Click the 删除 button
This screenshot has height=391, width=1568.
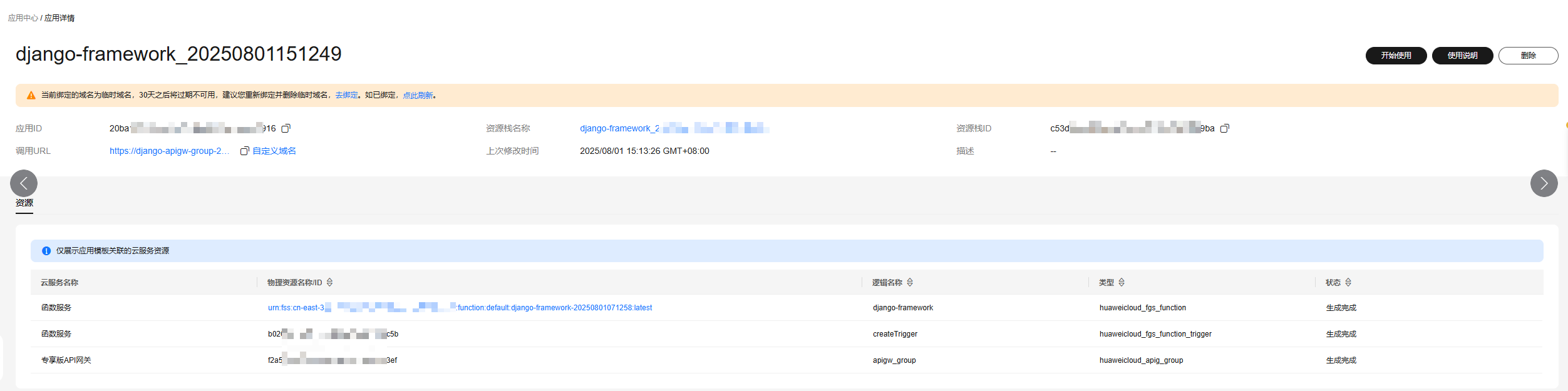tap(1528, 56)
